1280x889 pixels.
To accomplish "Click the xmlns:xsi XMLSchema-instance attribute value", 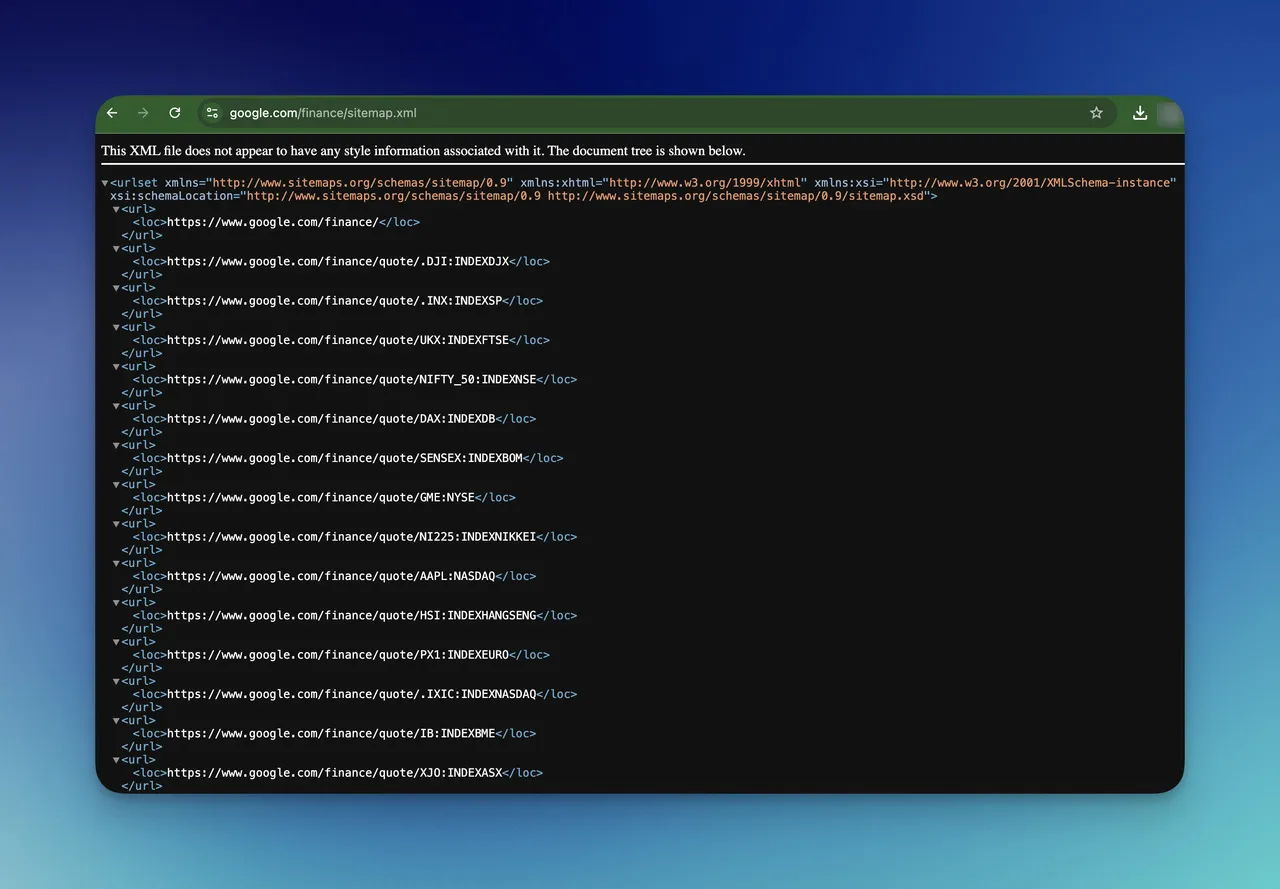I will [1029, 183].
